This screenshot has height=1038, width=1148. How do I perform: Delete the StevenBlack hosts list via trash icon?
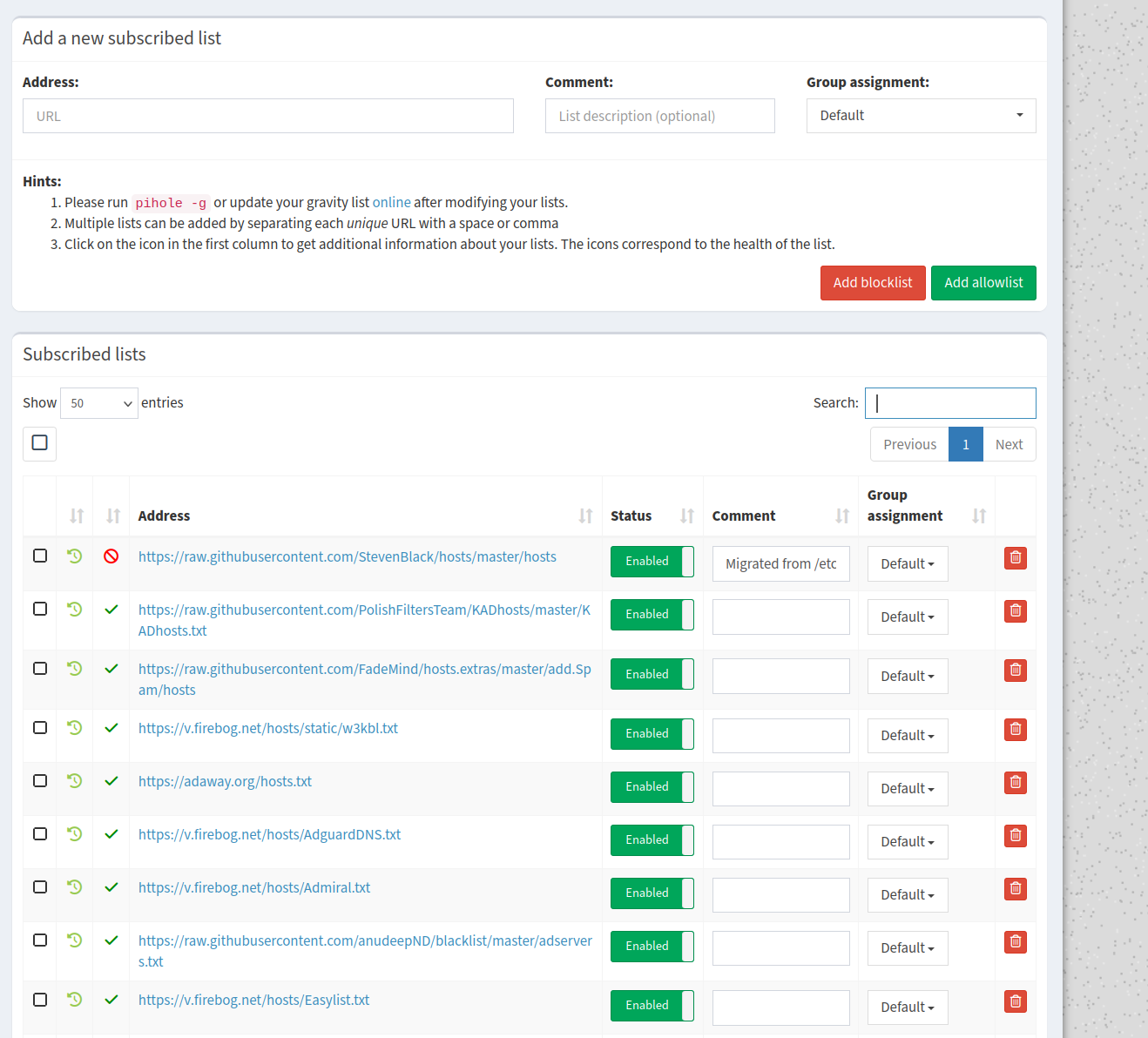tap(1015, 558)
